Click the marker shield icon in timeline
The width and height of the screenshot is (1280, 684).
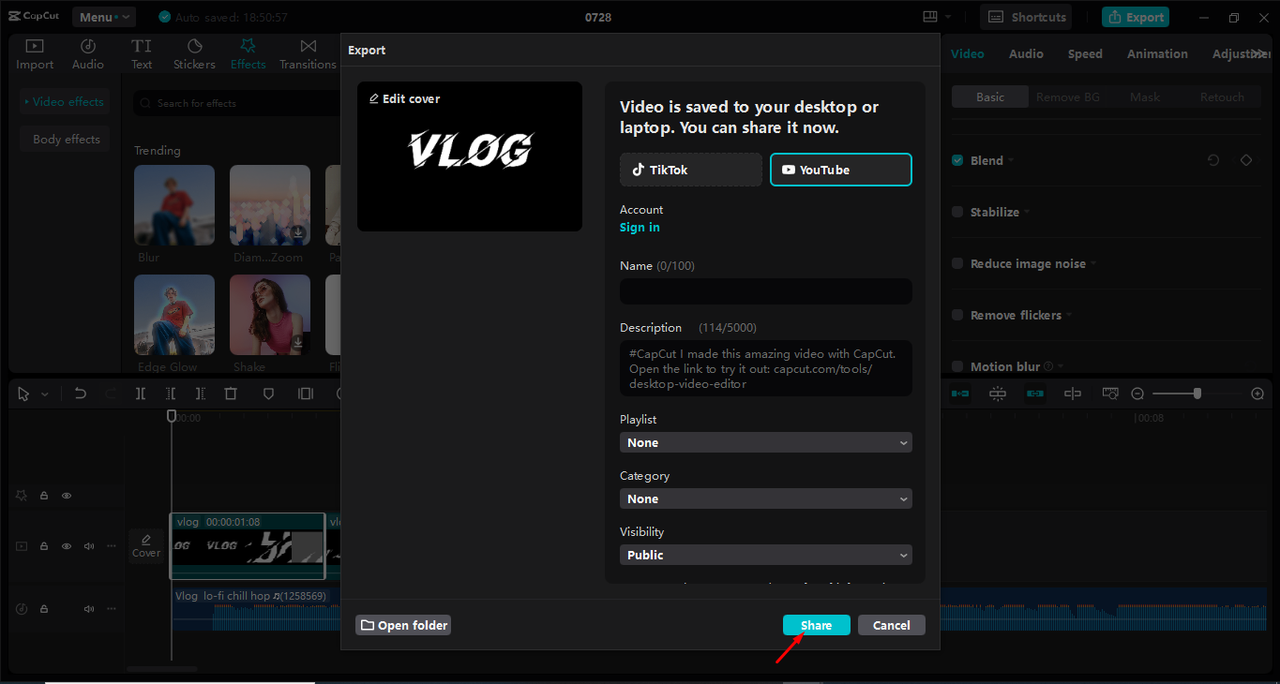pyautogui.click(x=269, y=394)
